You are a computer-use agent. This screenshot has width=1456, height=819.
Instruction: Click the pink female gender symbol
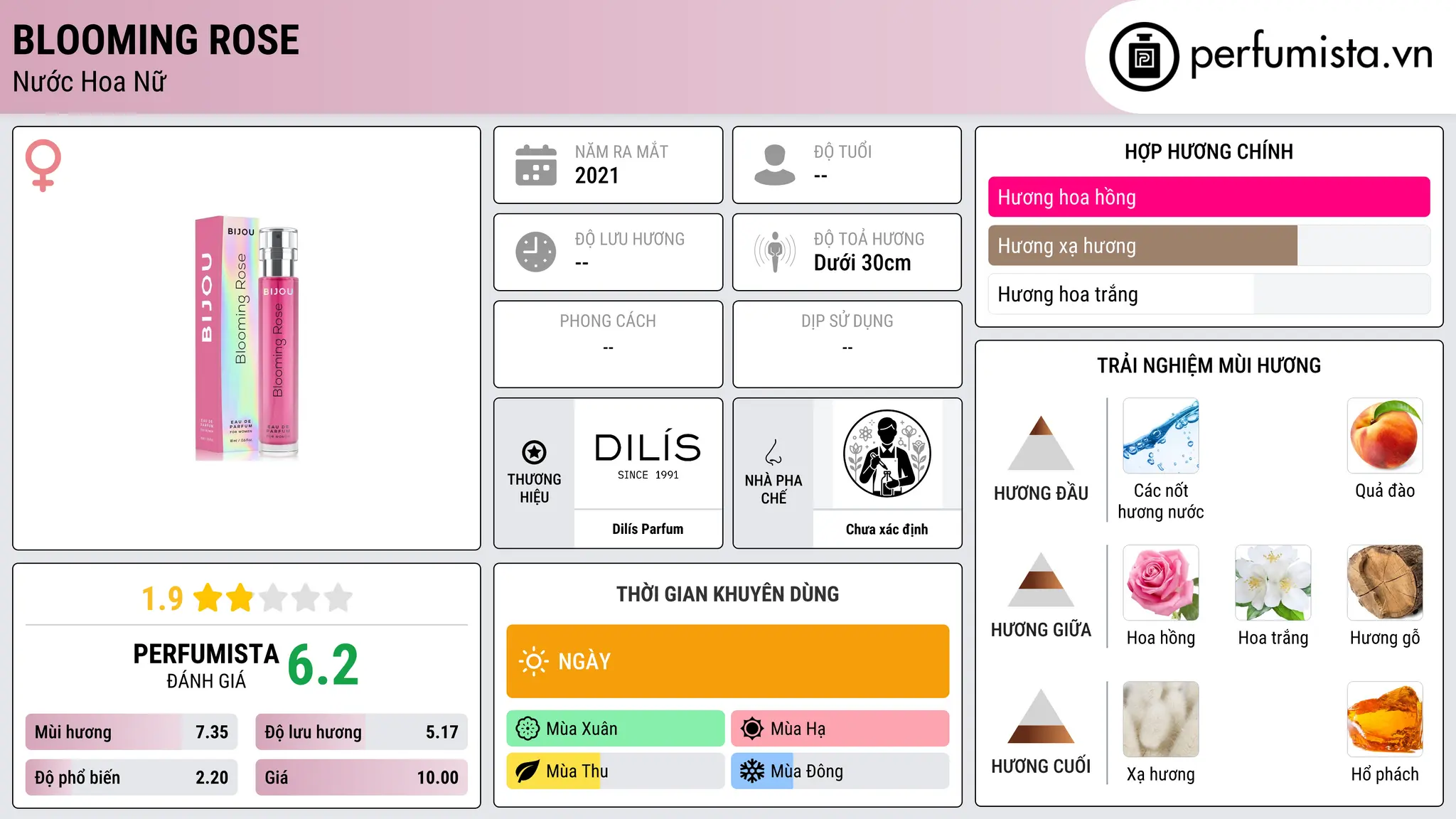(43, 165)
